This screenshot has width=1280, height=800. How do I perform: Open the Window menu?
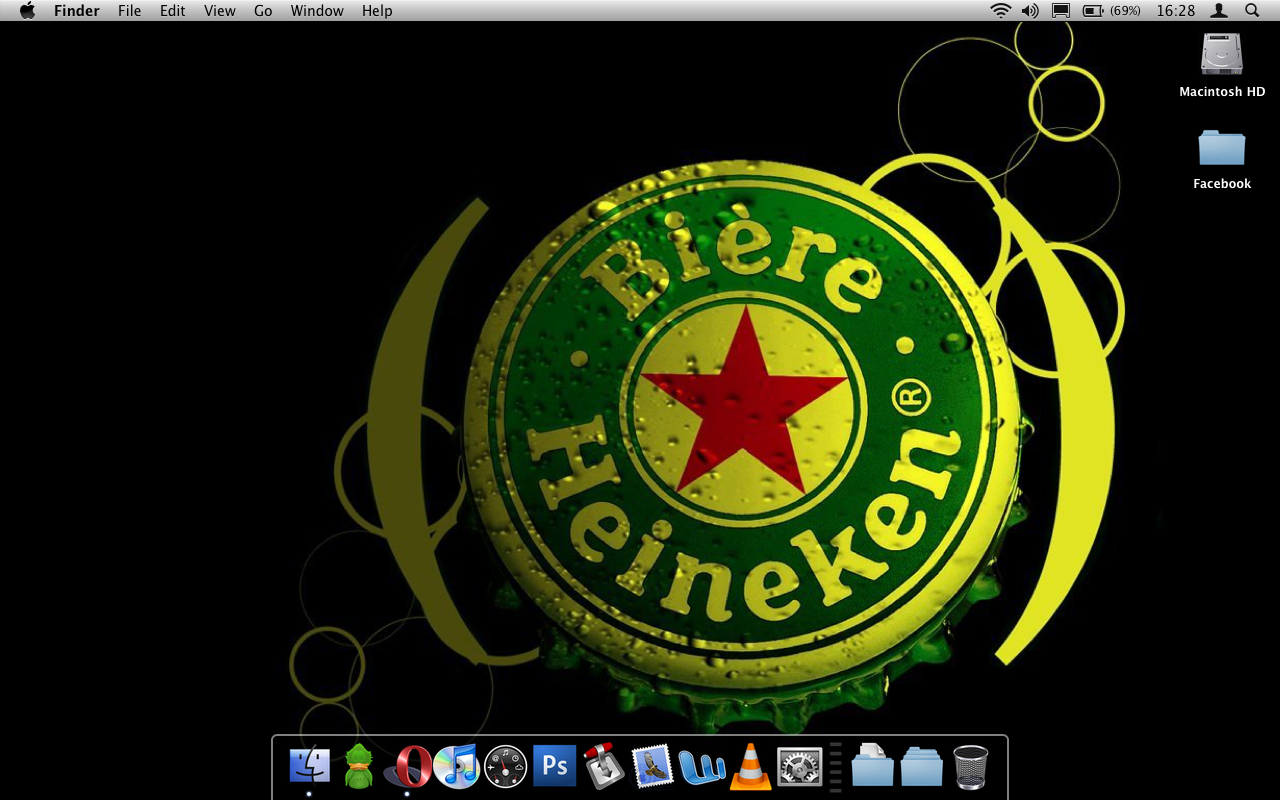click(x=317, y=10)
